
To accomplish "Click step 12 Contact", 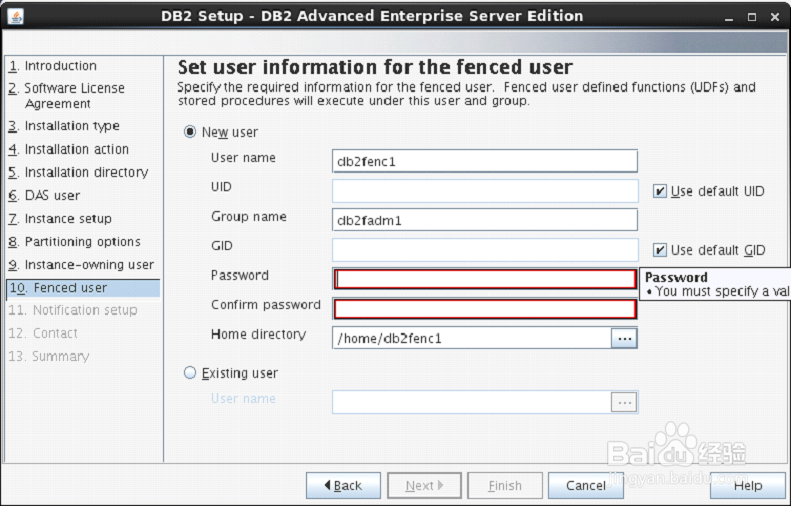I will tap(43, 333).
